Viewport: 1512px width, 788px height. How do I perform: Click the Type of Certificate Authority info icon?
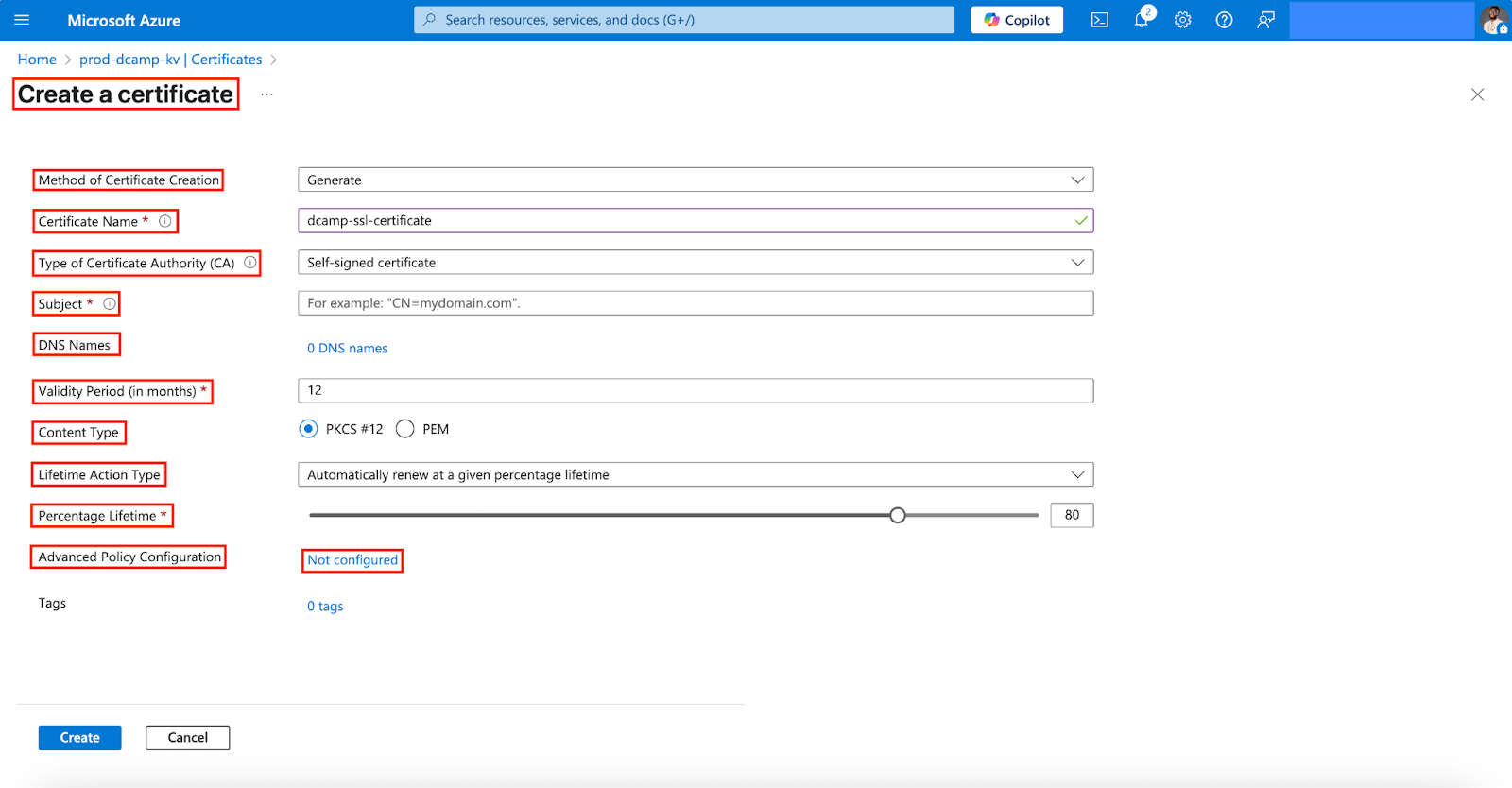click(250, 263)
